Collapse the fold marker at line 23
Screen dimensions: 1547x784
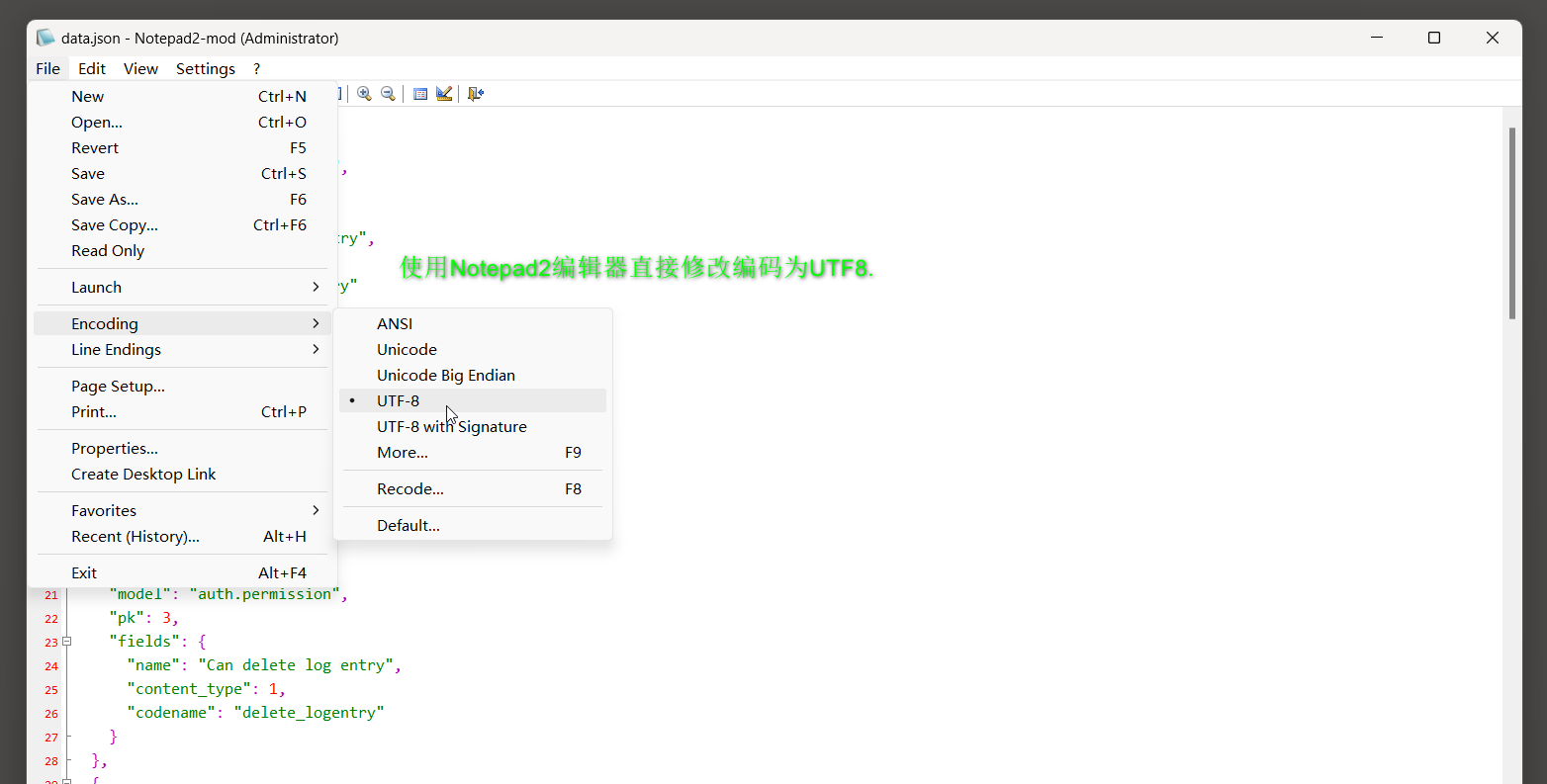67,642
